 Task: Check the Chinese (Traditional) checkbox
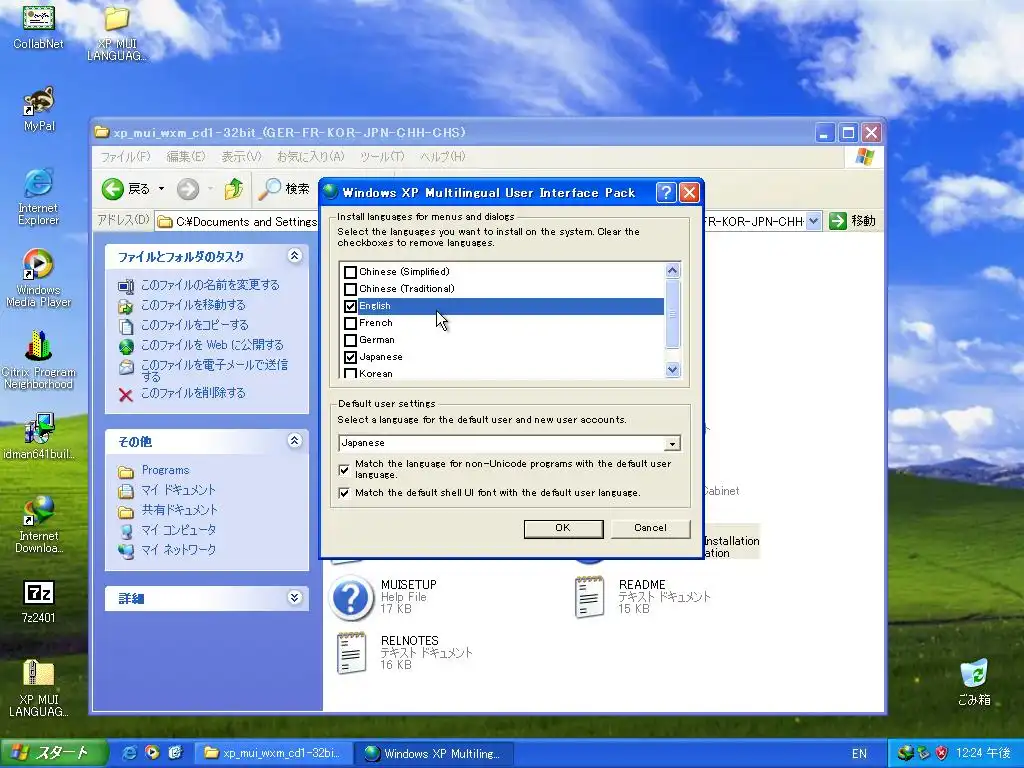(350, 289)
